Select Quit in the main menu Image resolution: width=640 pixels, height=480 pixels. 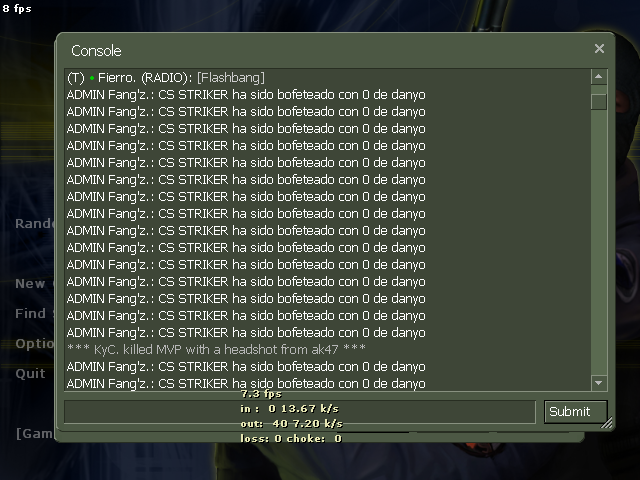pos(30,373)
